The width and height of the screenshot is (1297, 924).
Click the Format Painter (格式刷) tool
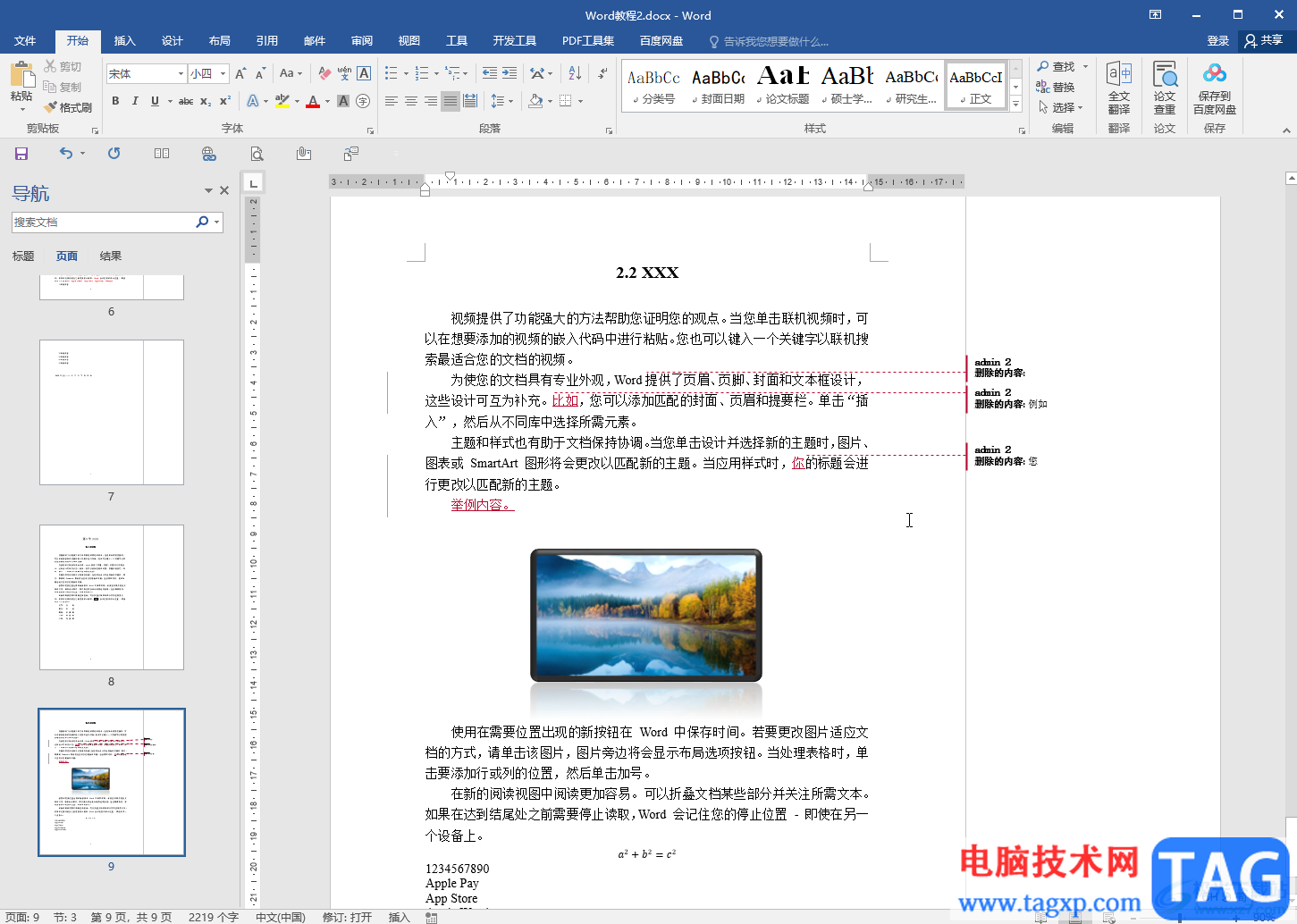[68, 107]
